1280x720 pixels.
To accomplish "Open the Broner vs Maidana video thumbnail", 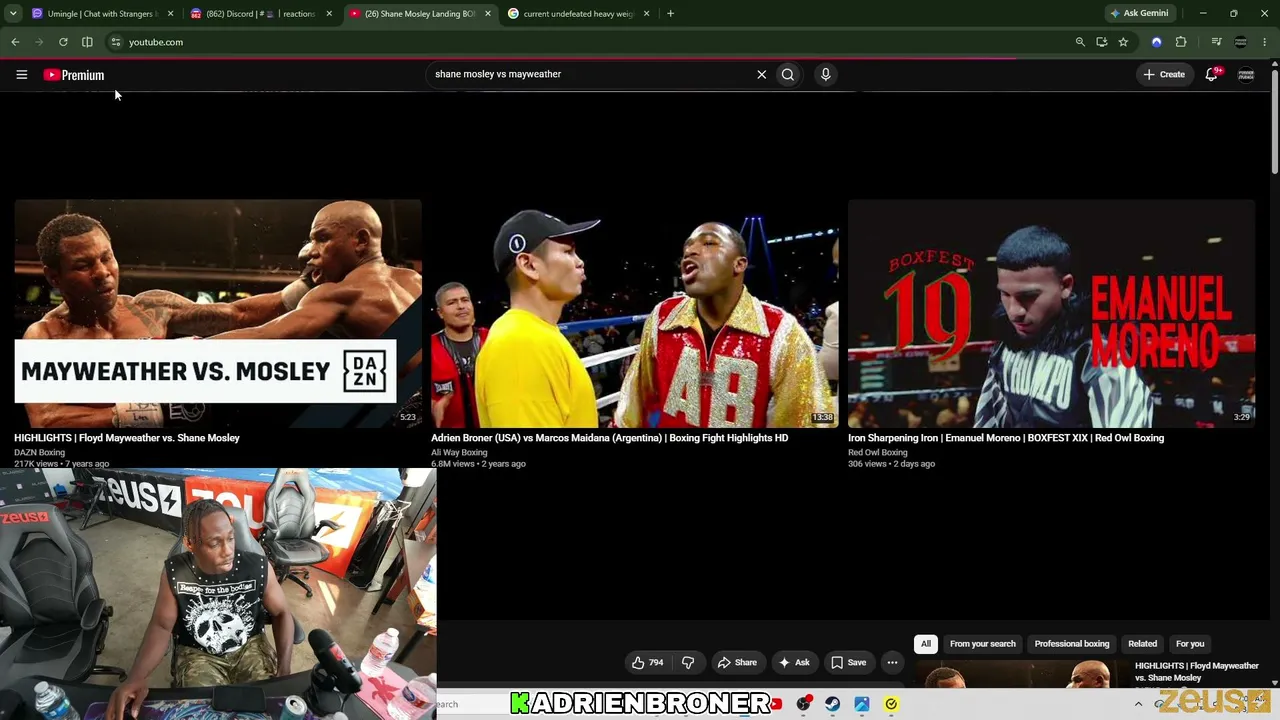I will [x=635, y=313].
